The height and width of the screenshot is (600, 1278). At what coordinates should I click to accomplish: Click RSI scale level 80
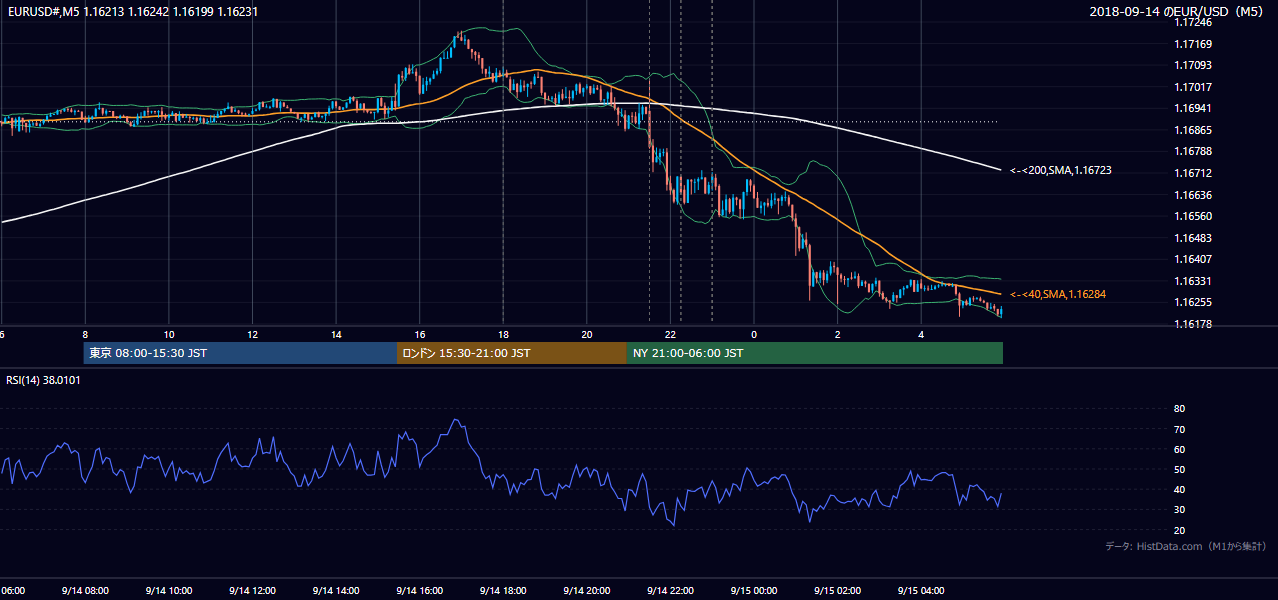click(1179, 409)
